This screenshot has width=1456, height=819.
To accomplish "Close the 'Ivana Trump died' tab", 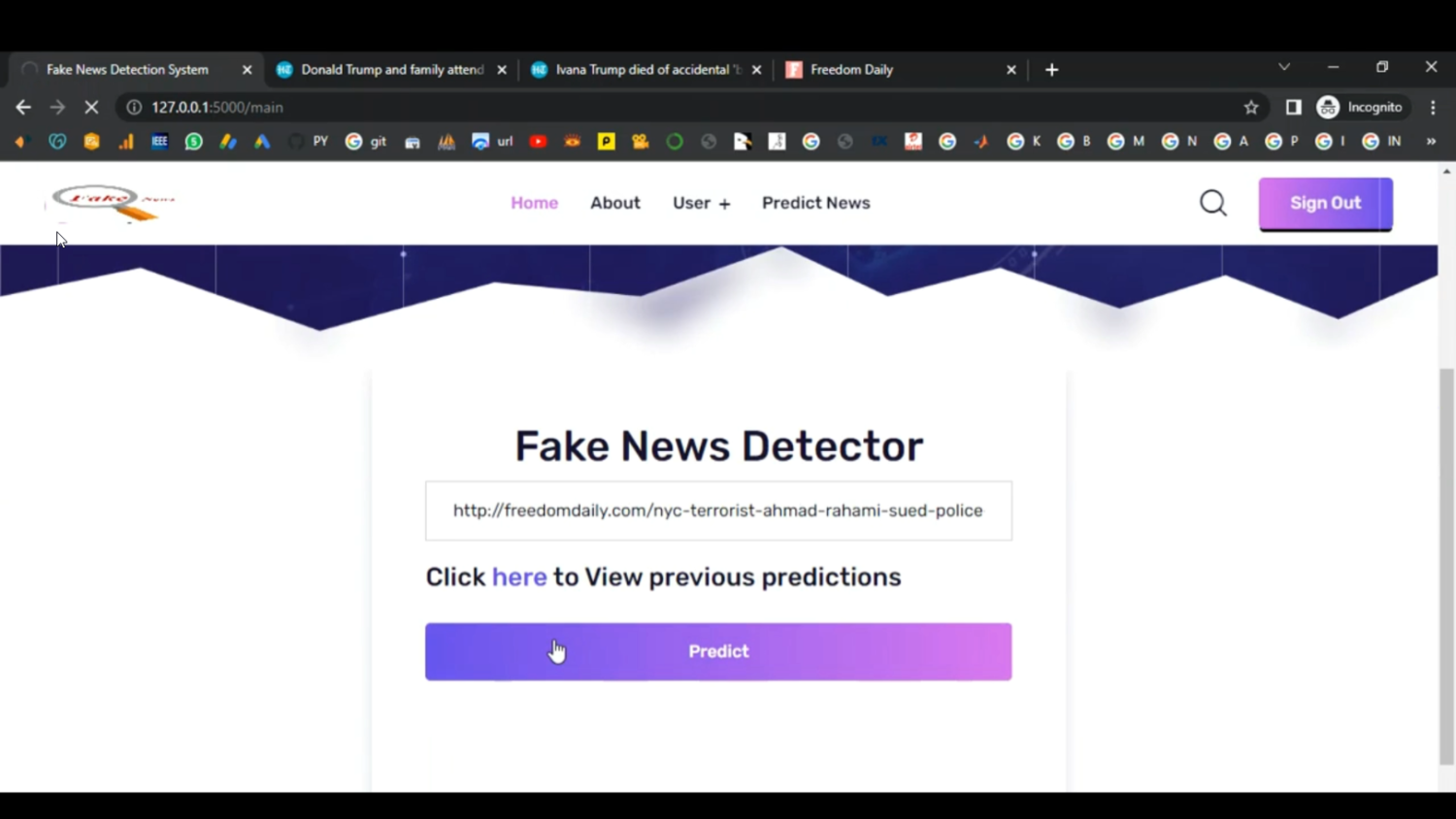I will click(x=756, y=70).
